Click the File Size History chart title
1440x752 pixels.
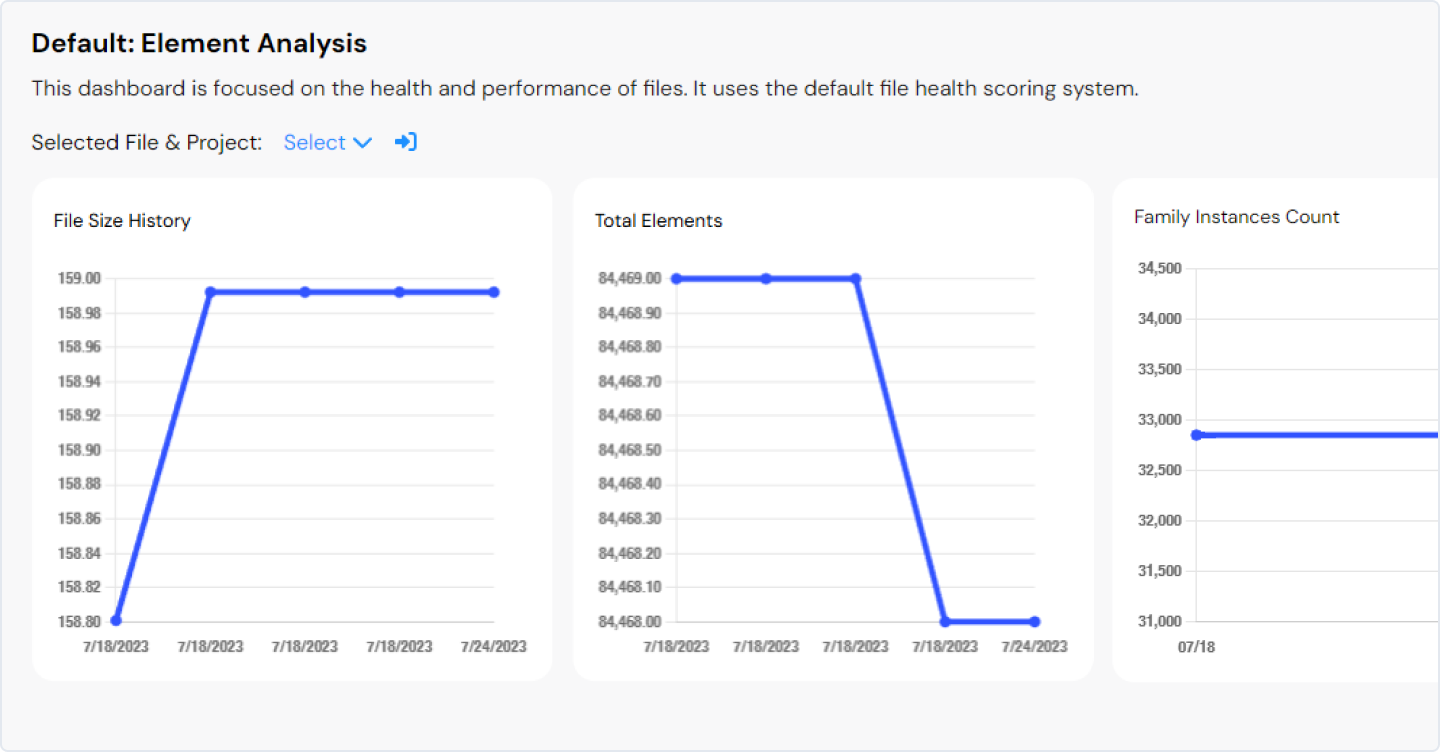coord(122,221)
